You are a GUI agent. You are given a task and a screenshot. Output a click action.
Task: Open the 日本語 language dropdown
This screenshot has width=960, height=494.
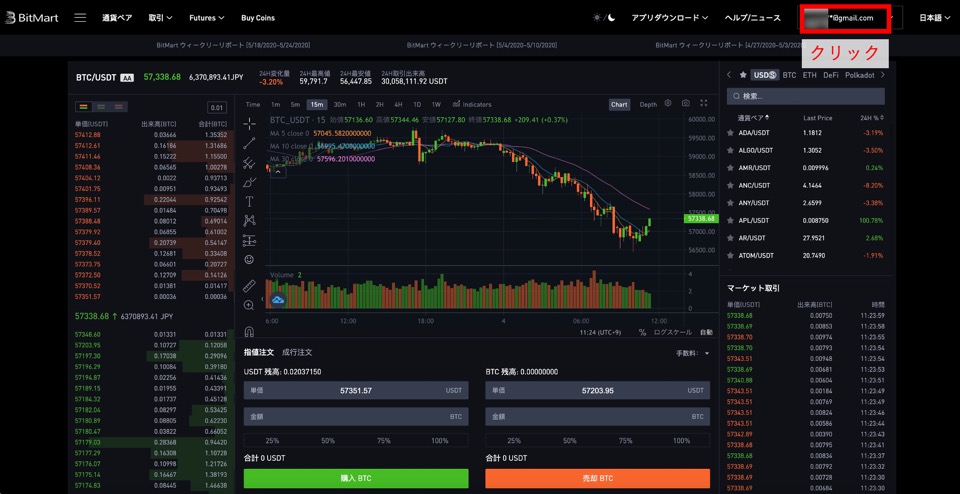click(x=934, y=18)
